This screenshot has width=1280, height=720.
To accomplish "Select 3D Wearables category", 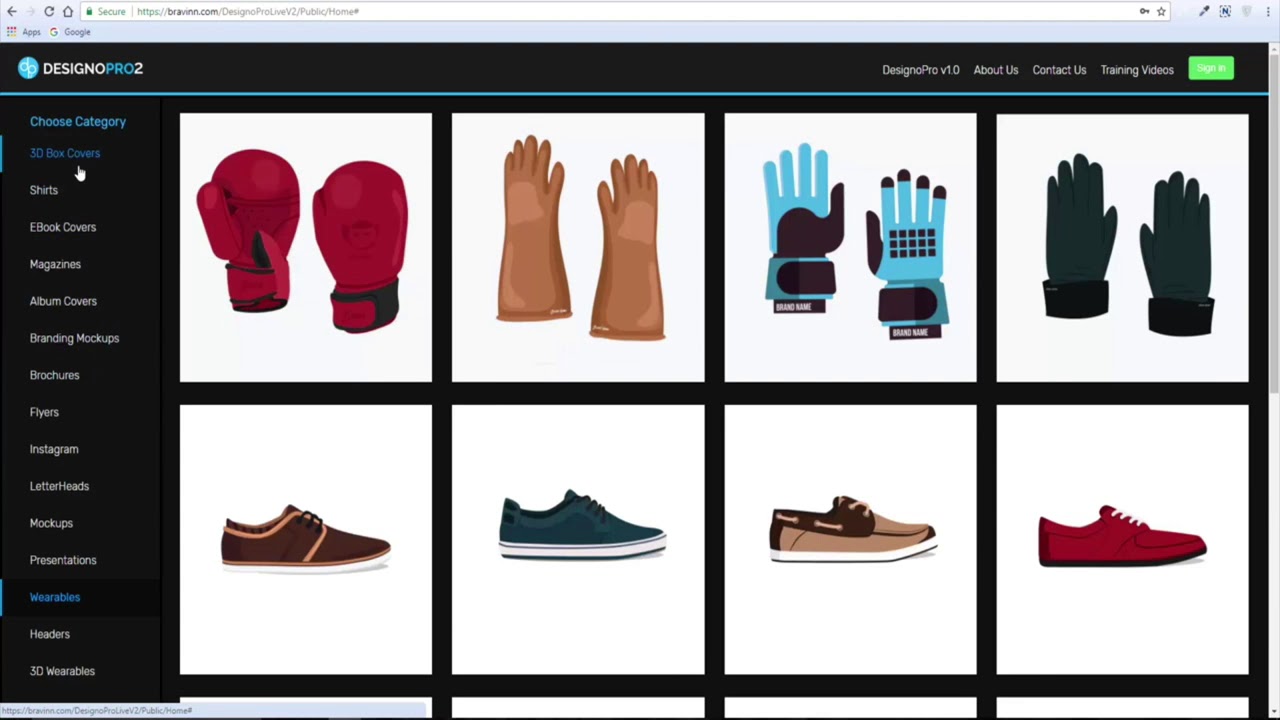I will click(62, 671).
